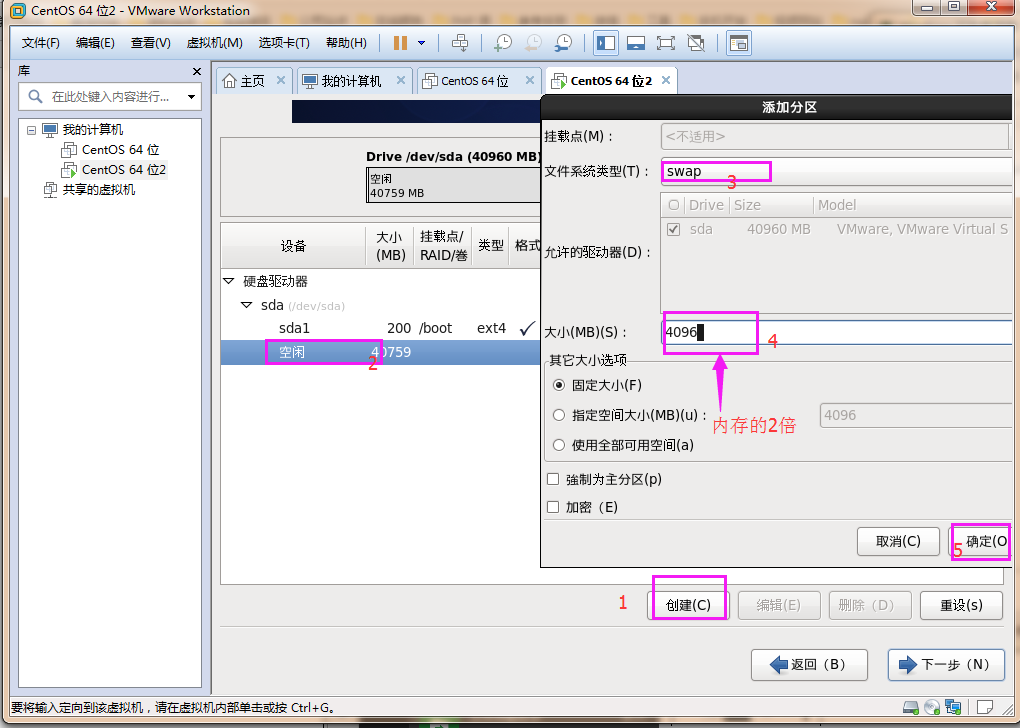Enter full screen mode icon
The height and width of the screenshot is (728, 1020).
click(x=665, y=43)
